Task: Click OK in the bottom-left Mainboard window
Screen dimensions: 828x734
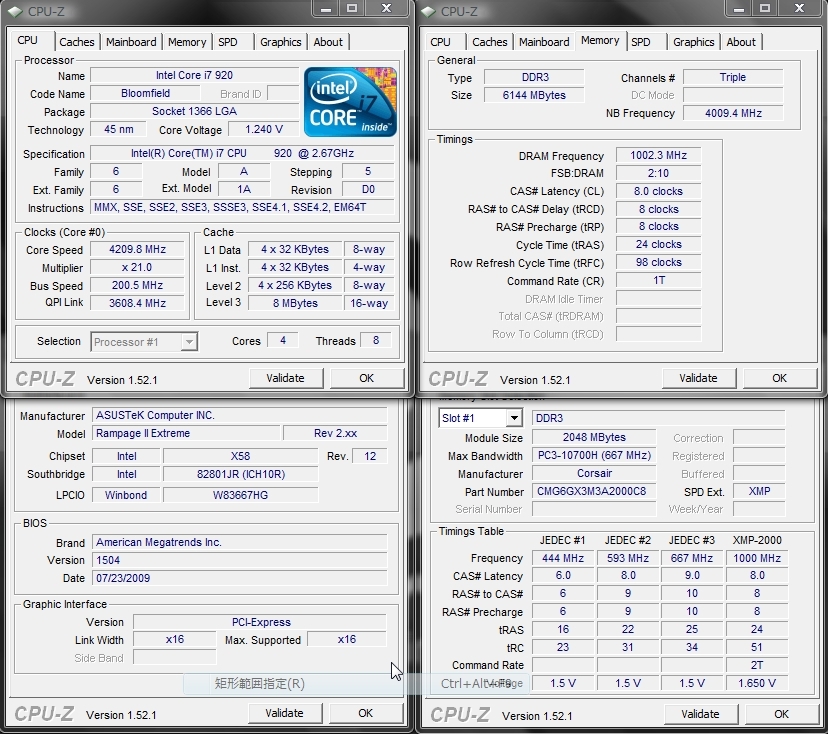Action: pos(366,713)
